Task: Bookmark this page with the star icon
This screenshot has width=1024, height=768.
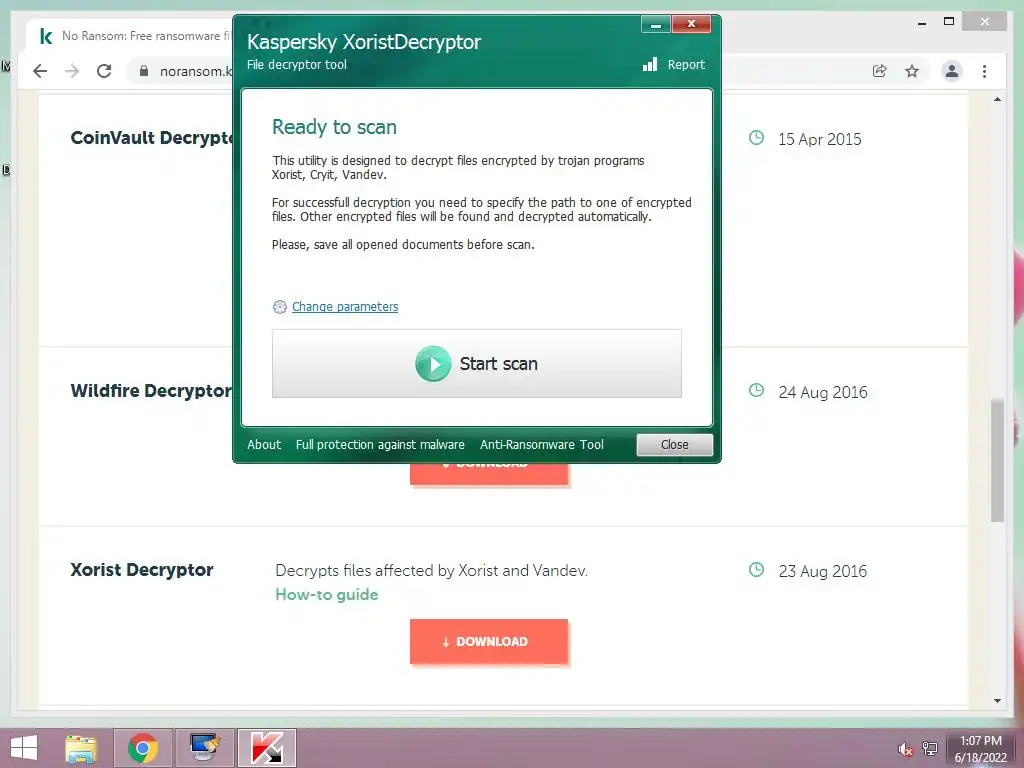Action: coord(912,71)
